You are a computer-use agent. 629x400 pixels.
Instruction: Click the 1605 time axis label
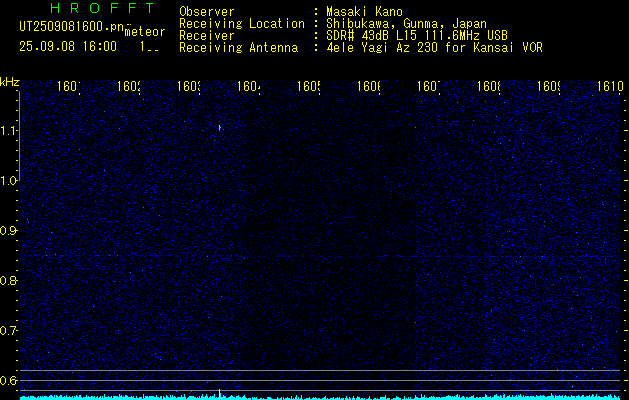308,86
